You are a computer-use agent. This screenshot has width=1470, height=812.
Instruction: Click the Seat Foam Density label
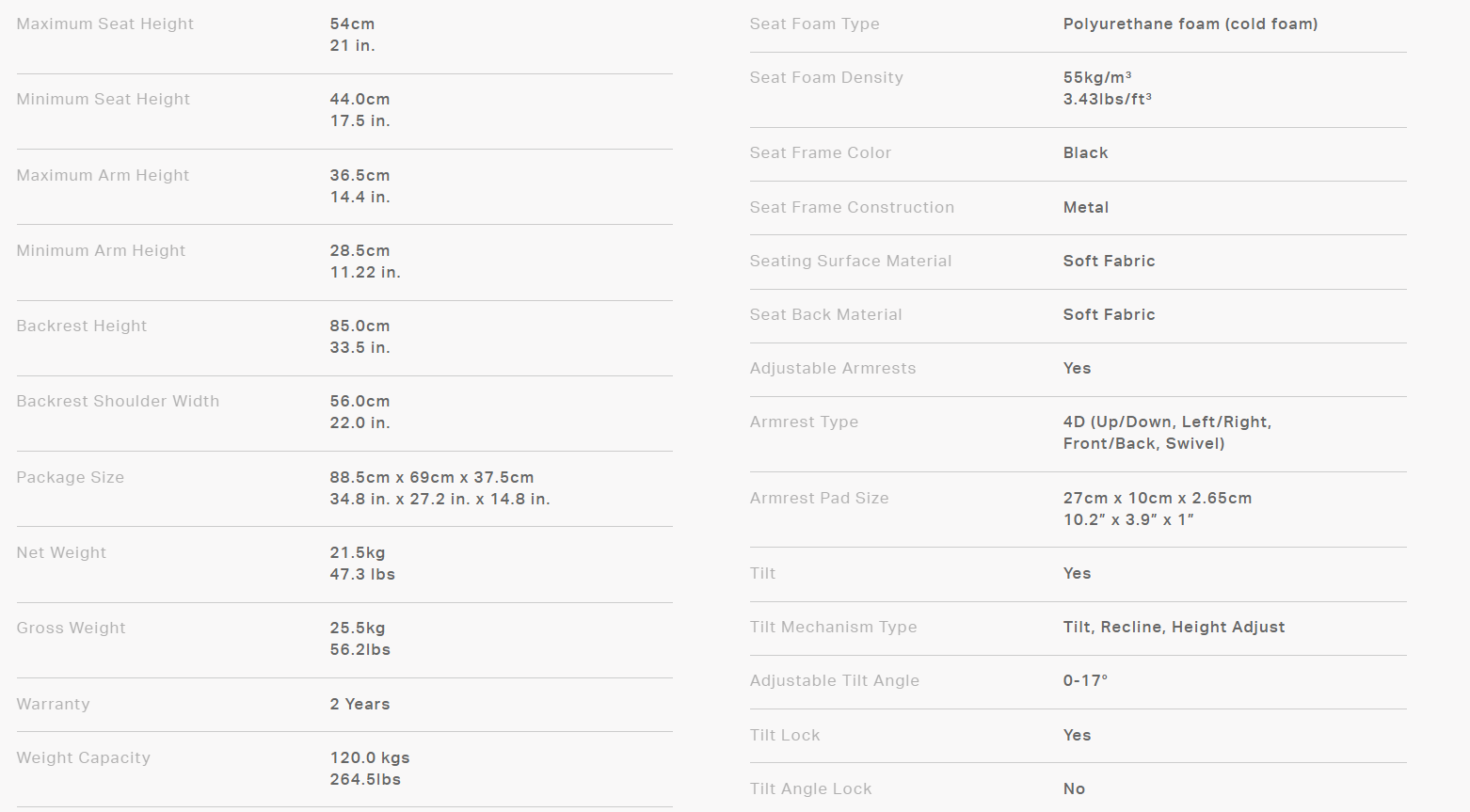point(825,77)
